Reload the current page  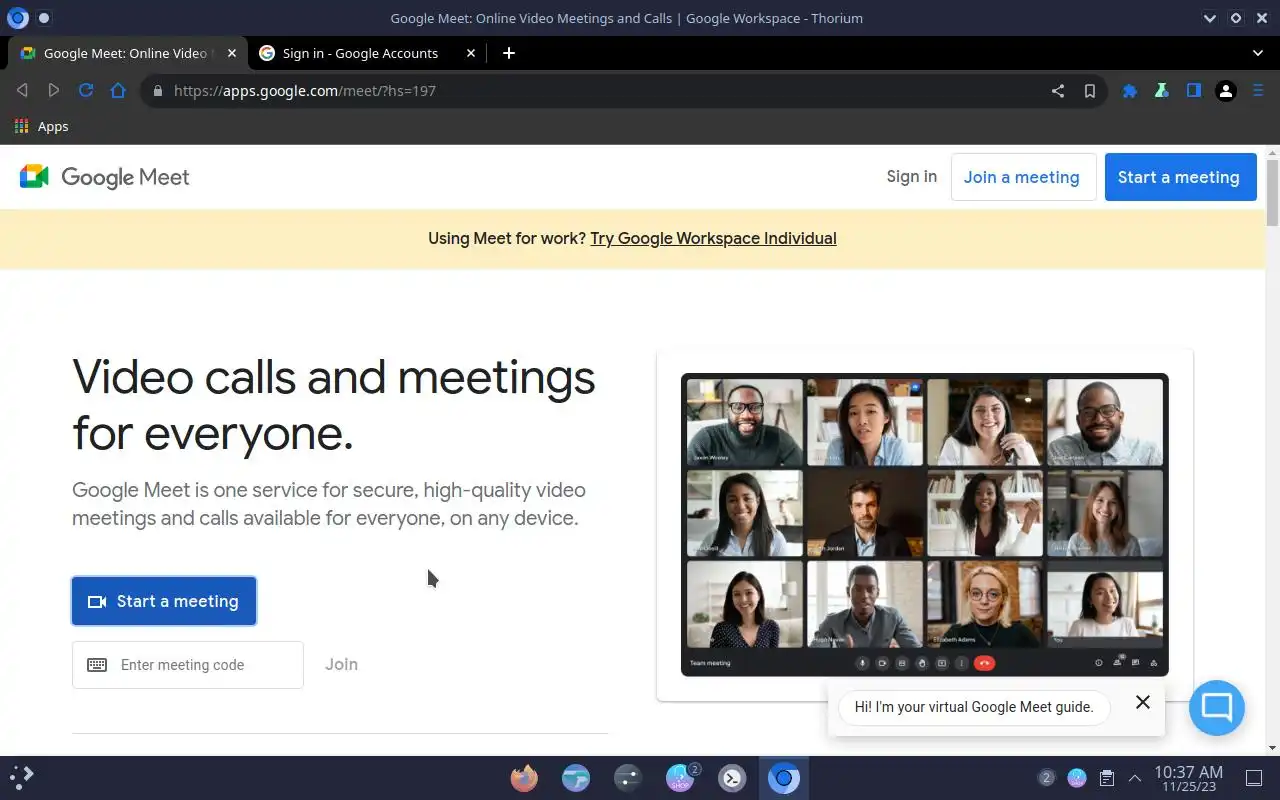(86, 91)
